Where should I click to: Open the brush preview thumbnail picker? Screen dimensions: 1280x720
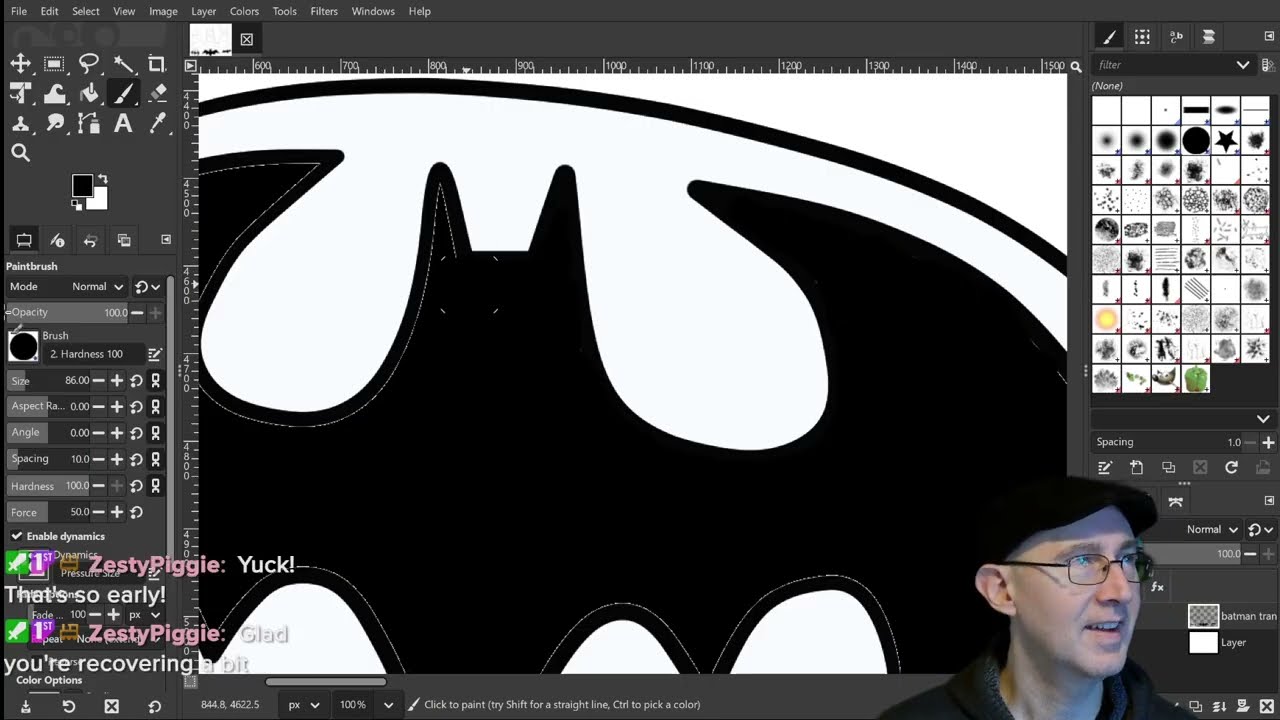[x=23, y=347]
